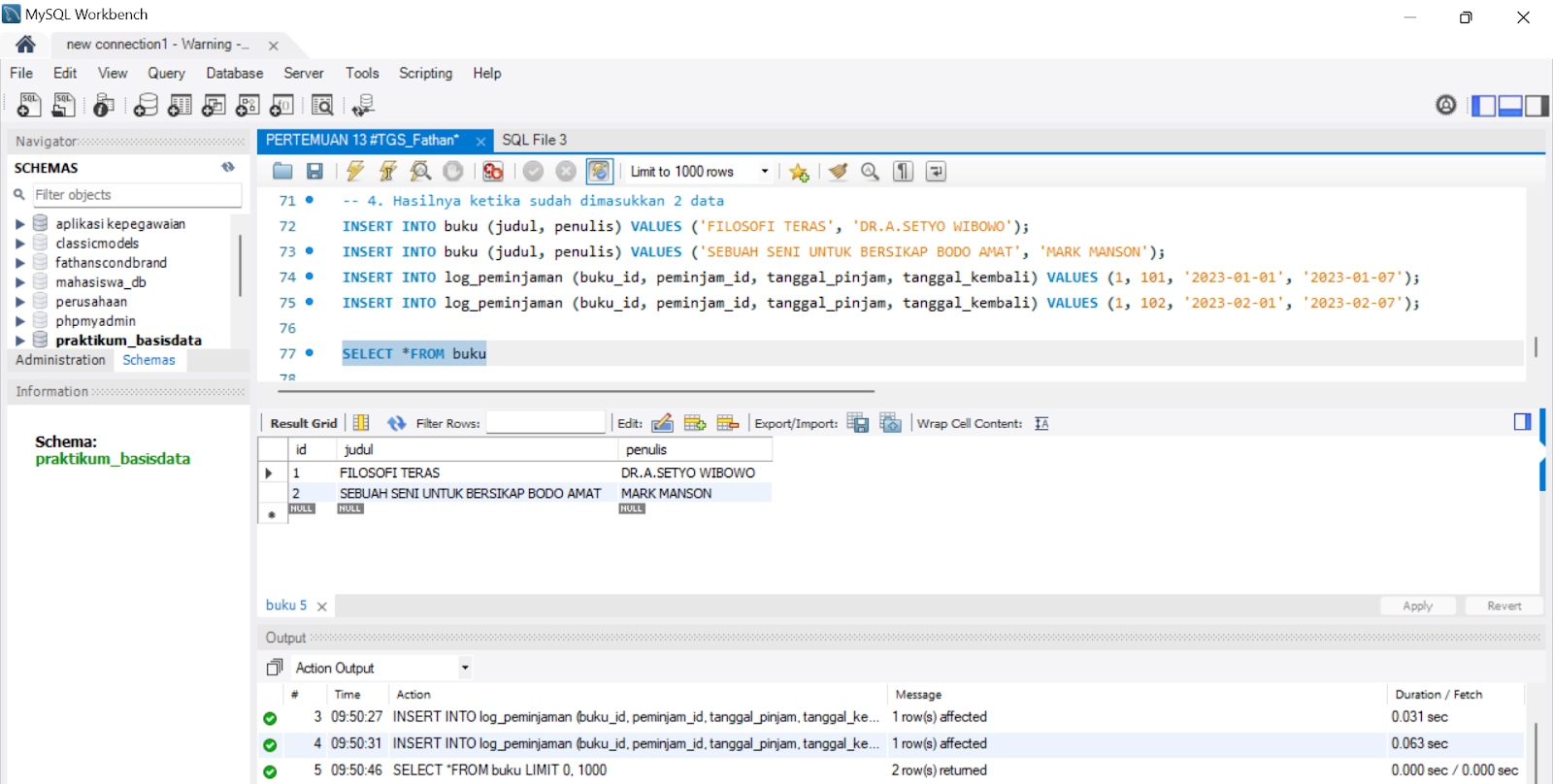This screenshot has height=784, width=1553.
Task: Create new stored procedure icon
Action: pos(248,105)
